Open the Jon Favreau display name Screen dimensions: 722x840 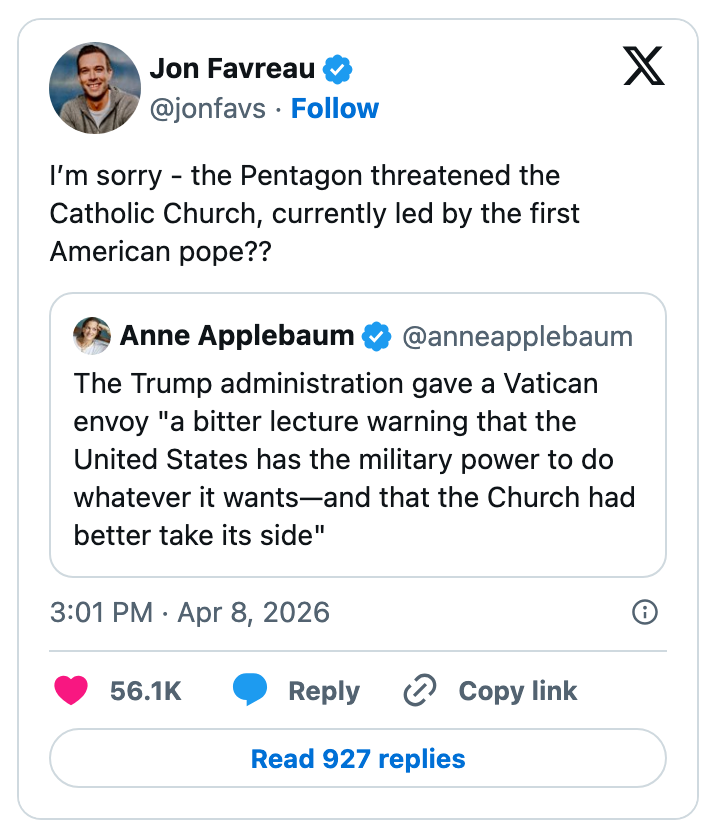tap(232, 69)
